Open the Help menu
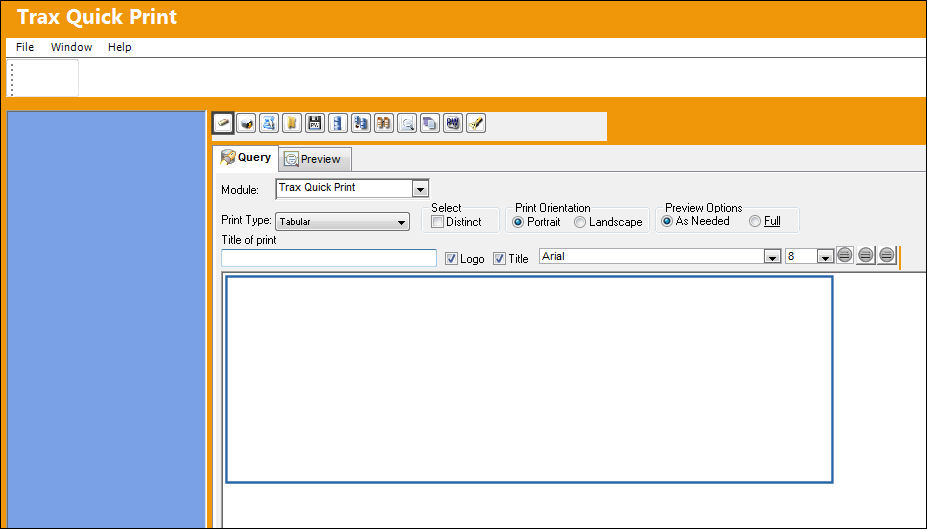Viewport: 927px width, 529px height. (119, 47)
